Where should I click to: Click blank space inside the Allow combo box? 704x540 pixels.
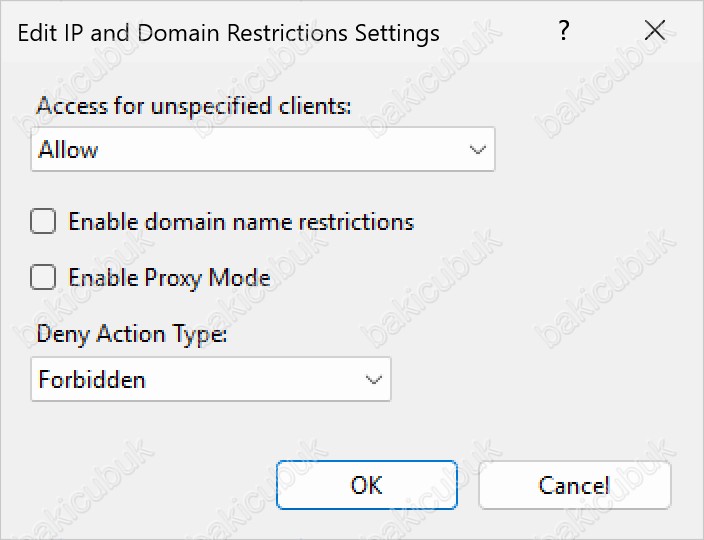283,149
